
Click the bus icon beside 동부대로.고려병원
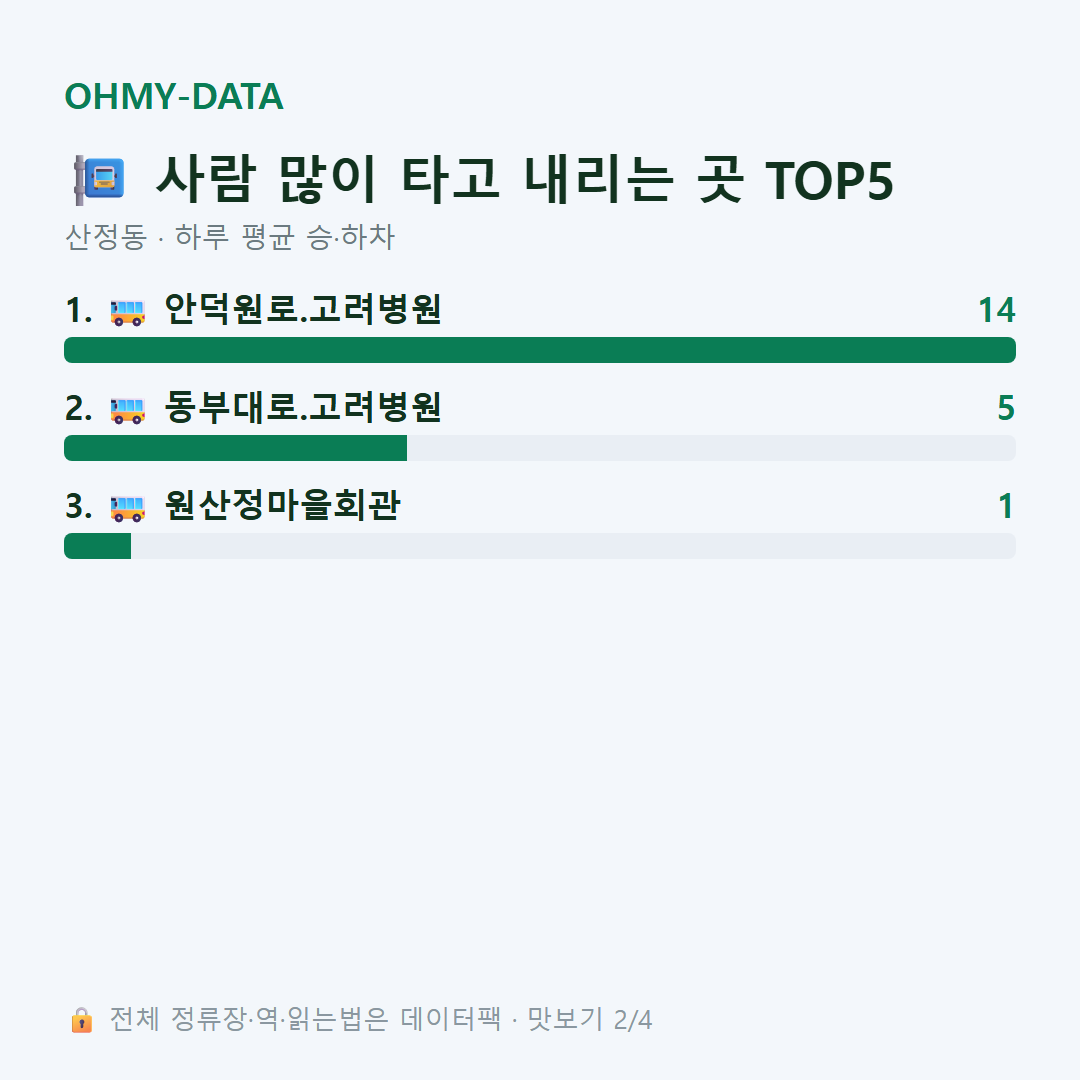(x=127, y=410)
